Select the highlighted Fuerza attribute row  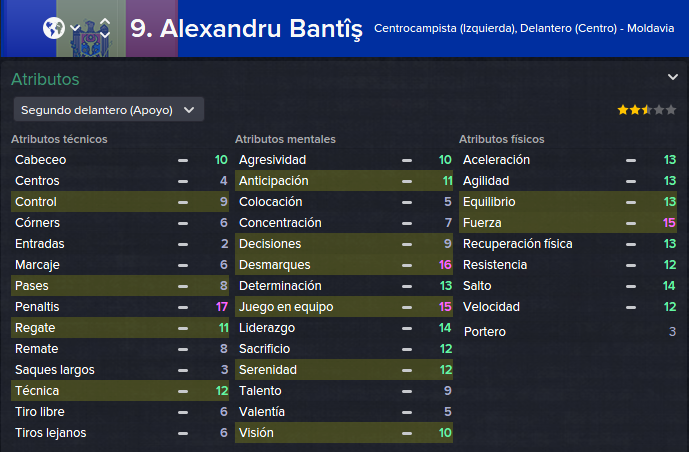568,223
